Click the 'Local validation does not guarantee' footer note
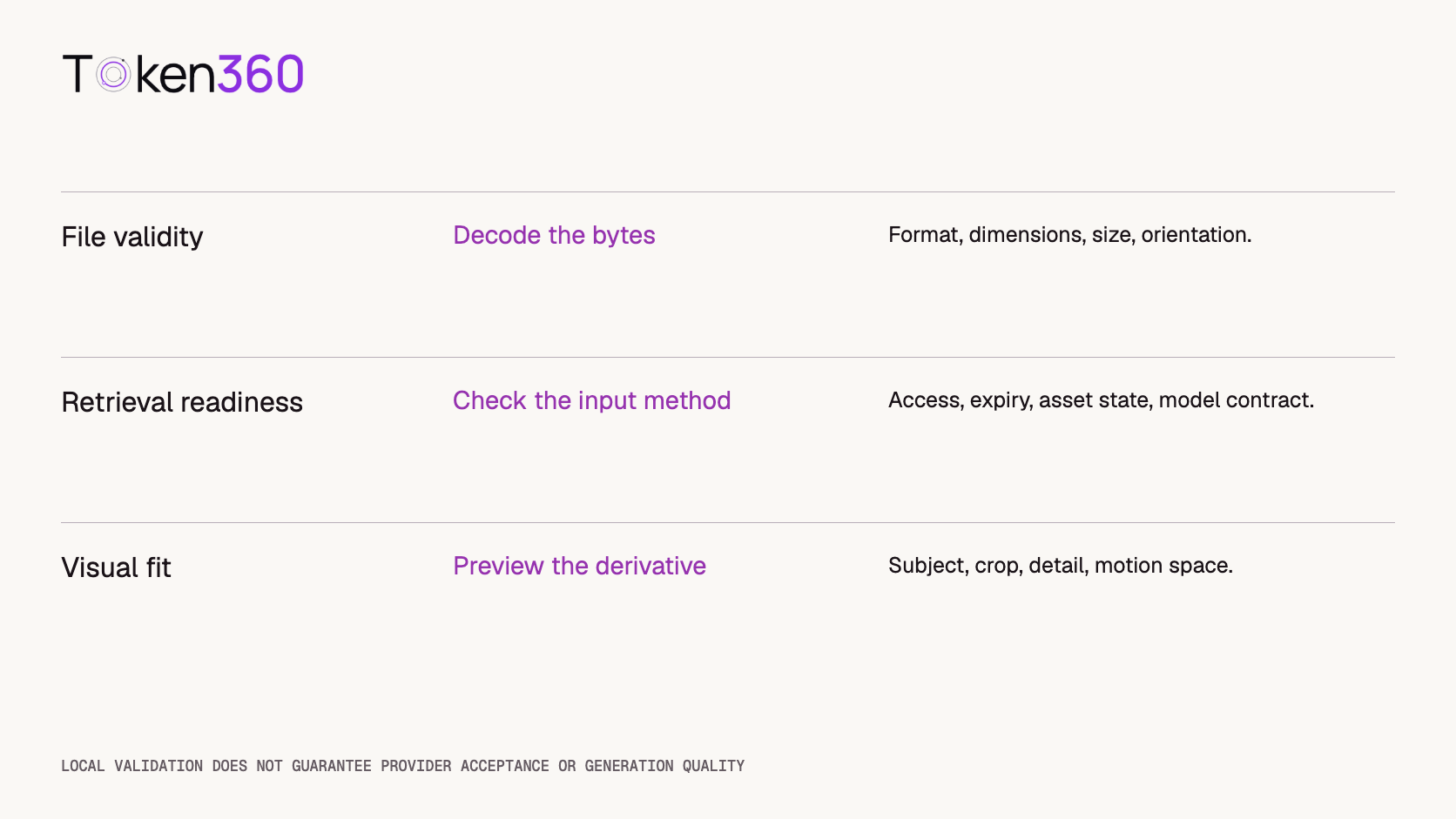1456x819 pixels. [x=403, y=766]
